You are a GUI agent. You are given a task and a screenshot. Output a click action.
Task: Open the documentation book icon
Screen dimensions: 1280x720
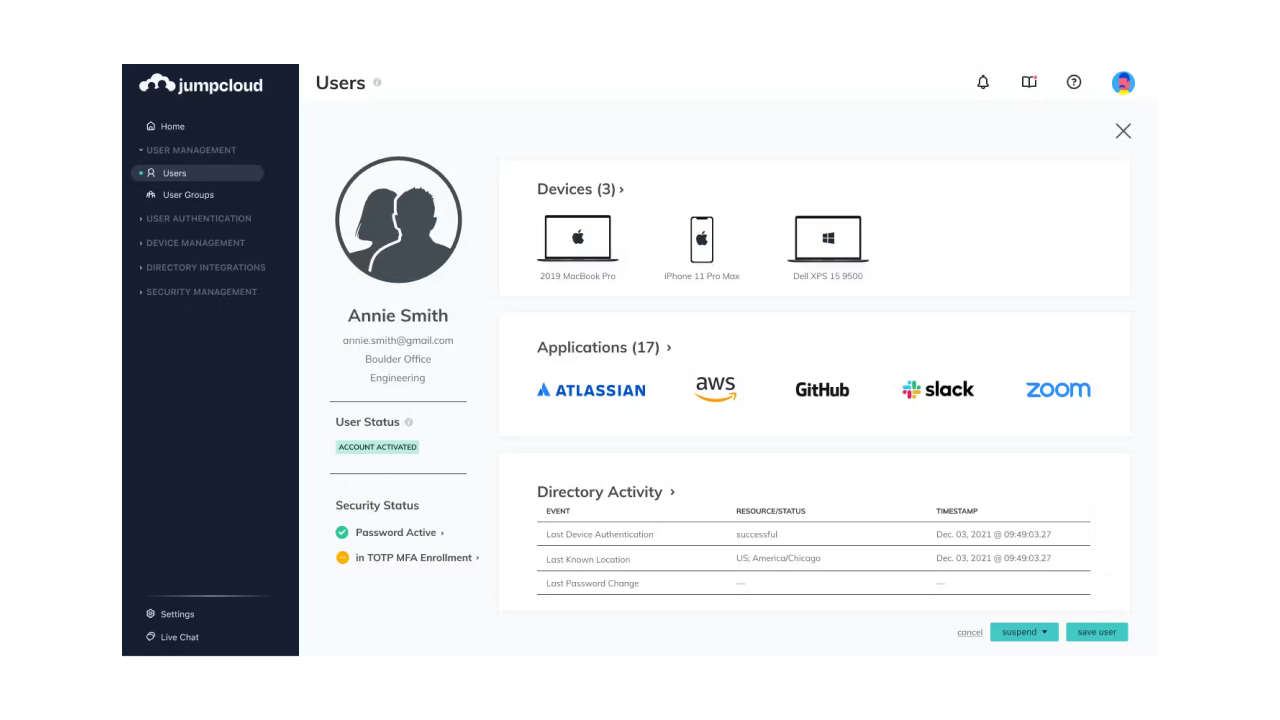1029,82
